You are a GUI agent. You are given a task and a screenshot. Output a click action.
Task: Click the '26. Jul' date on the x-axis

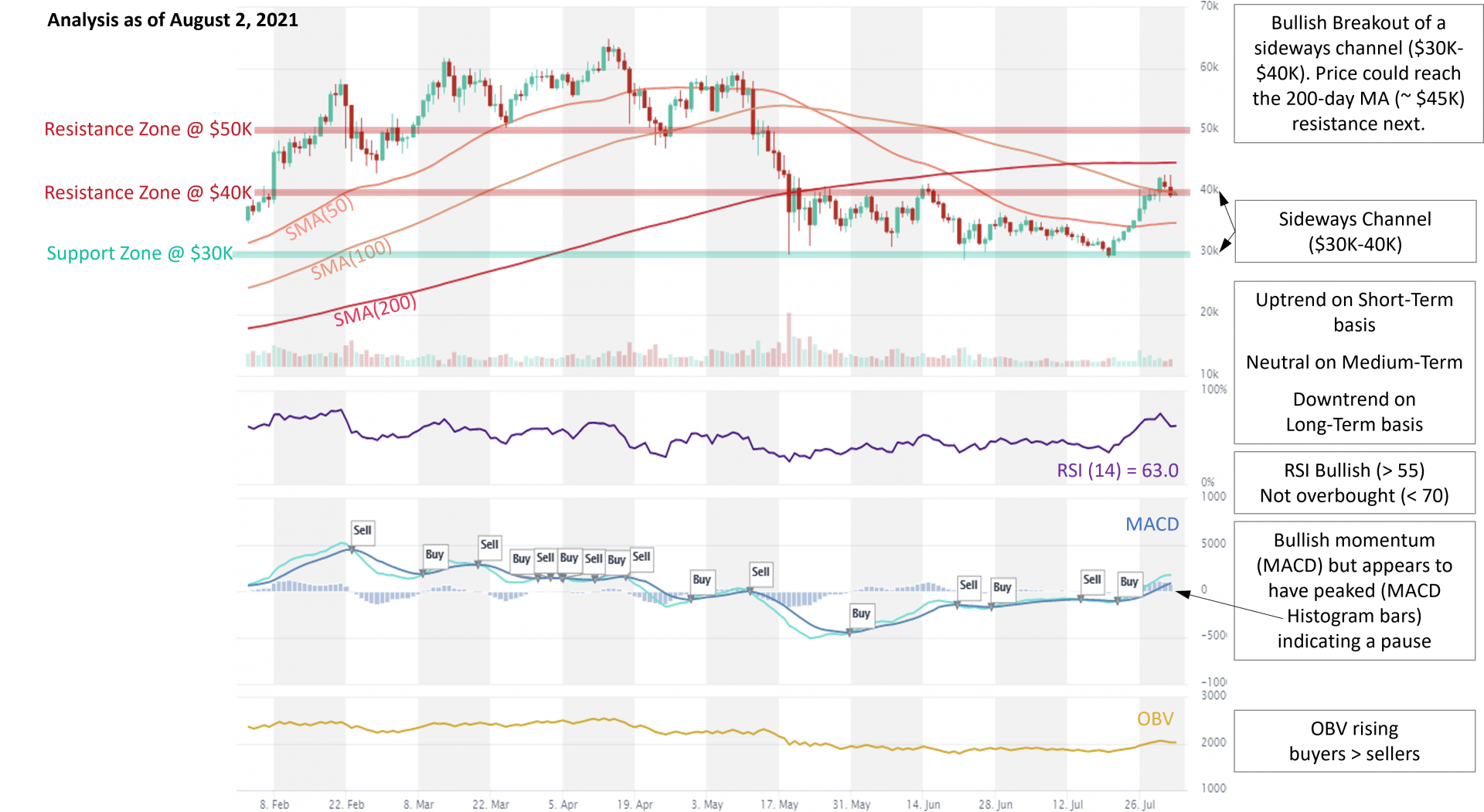tap(1139, 804)
